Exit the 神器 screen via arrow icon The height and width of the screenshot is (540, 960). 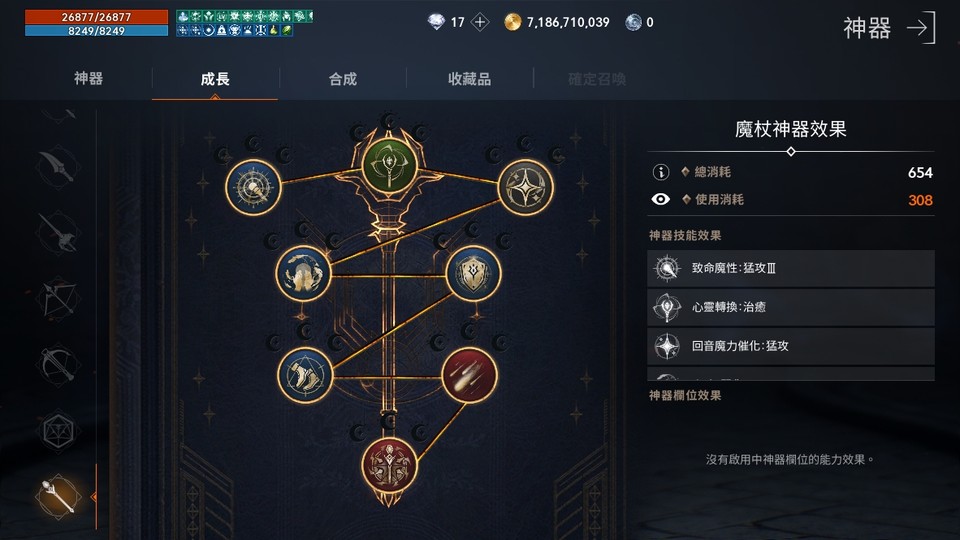point(921,28)
